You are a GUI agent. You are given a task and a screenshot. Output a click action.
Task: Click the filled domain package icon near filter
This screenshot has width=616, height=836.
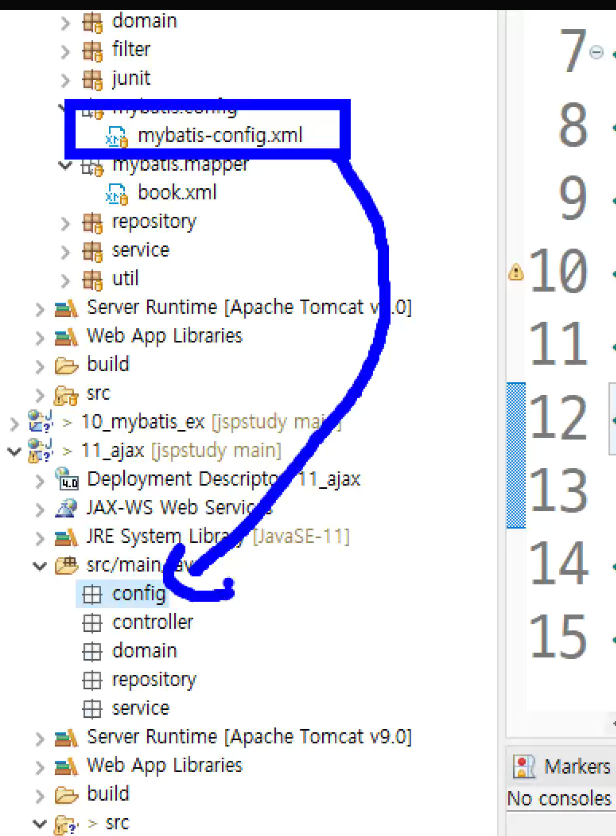pos(92,22)
